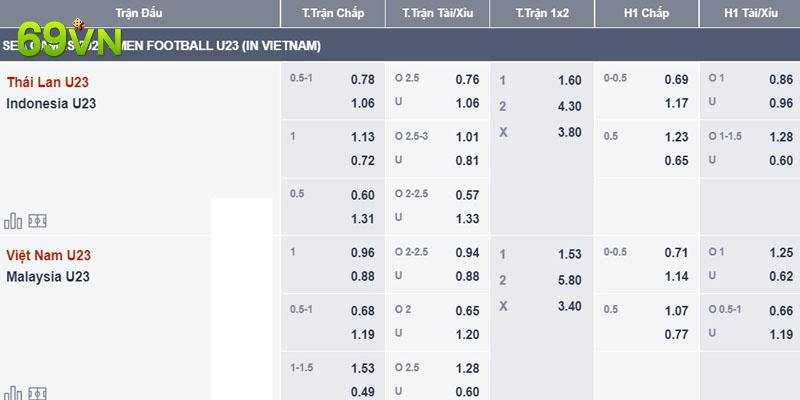The image size is (800, 400).
Task: Select over 2.5 odds 0.76
Action: (467, 80)
